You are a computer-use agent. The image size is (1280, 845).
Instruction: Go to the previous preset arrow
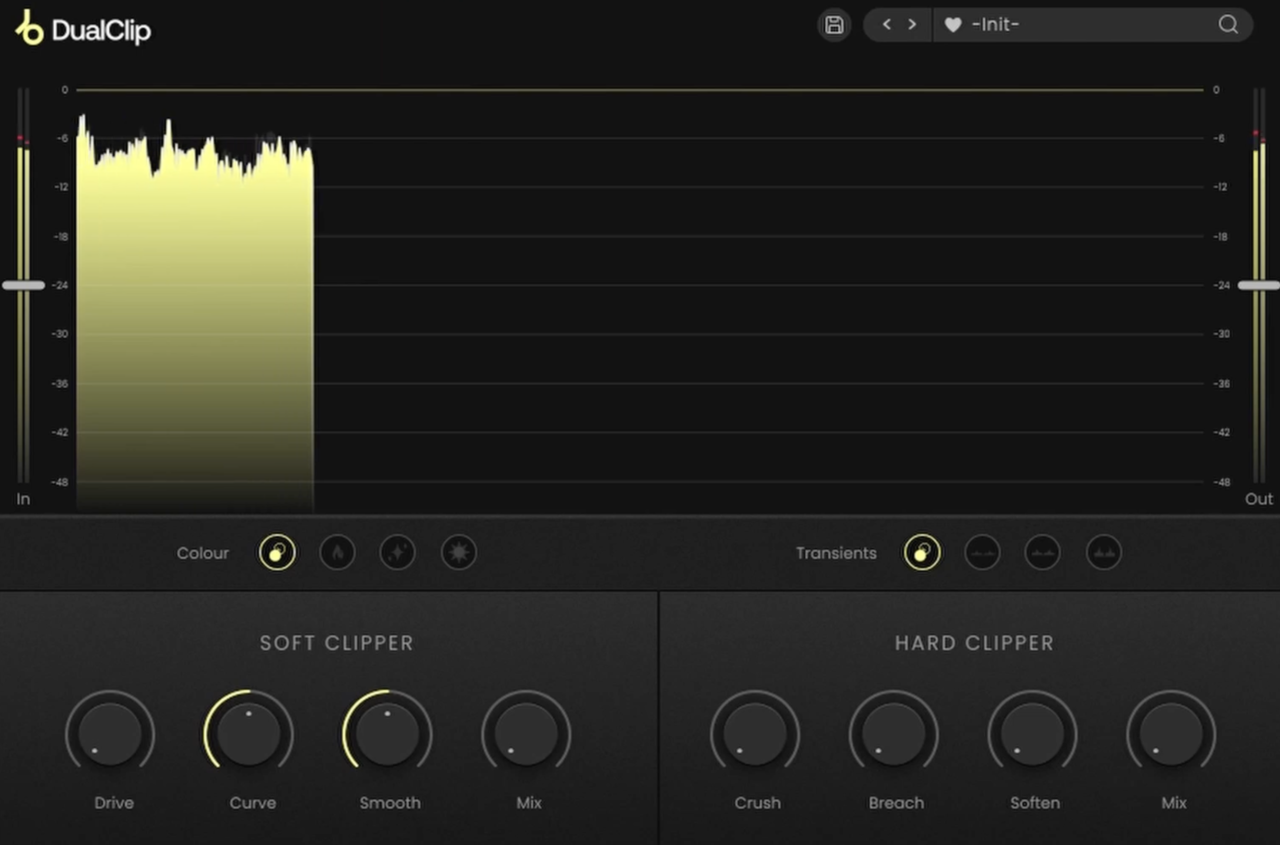[886, 25]
